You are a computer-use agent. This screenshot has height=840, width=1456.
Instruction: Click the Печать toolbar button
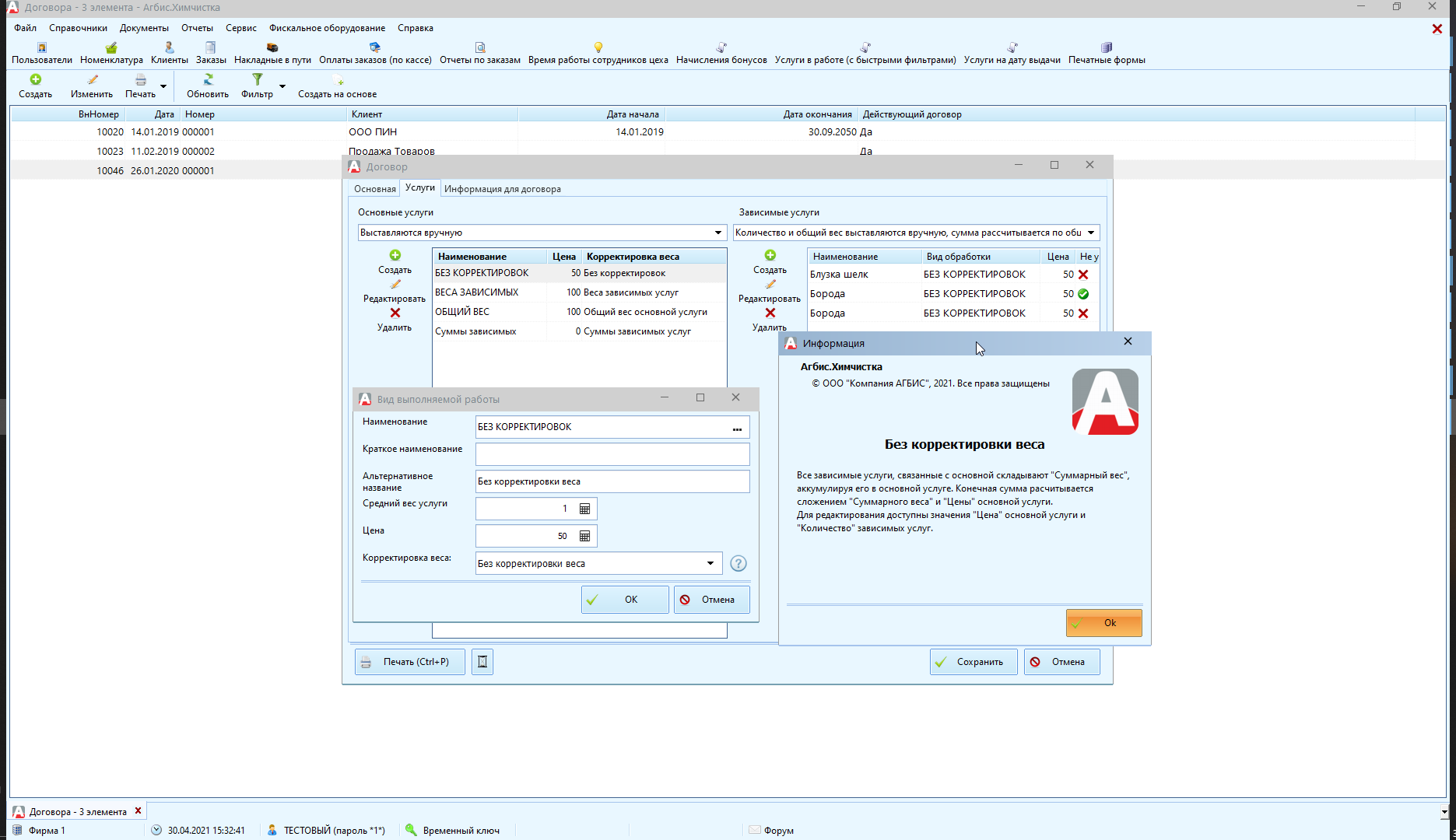tap(141, 86)
